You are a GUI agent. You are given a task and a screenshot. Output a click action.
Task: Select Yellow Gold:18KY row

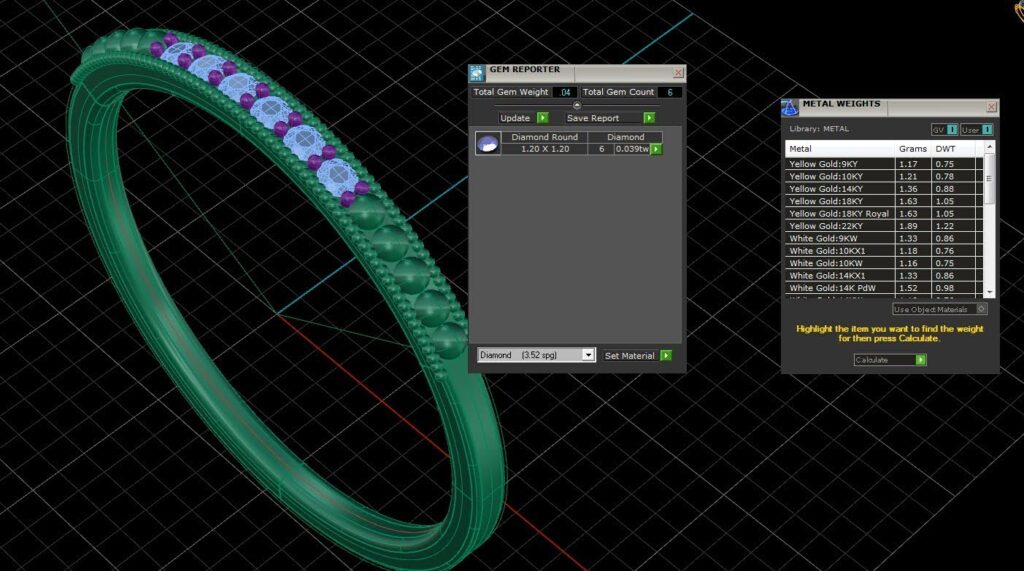point(884,201)
